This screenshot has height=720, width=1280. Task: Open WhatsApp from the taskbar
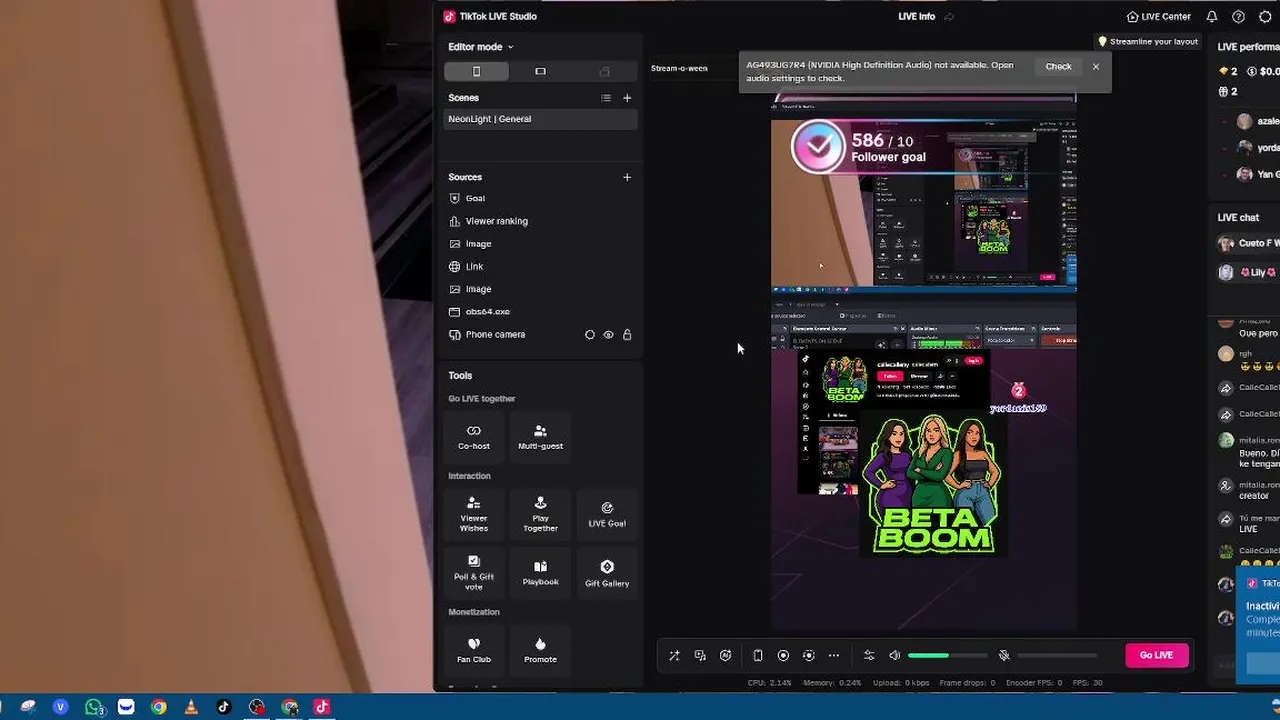tap(94, 707)
